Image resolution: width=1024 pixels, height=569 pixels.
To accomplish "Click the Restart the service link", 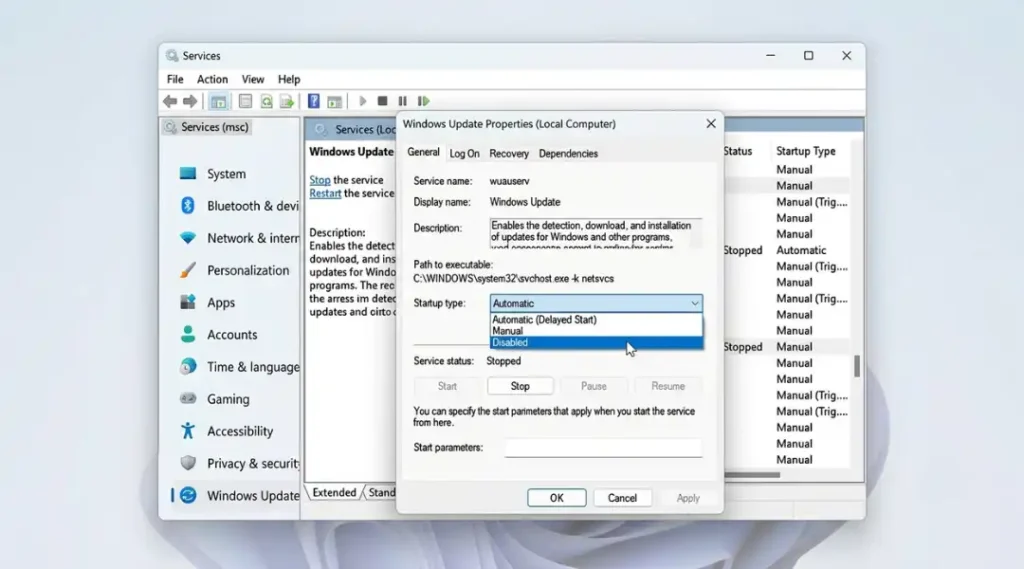I will click(325, 193).
